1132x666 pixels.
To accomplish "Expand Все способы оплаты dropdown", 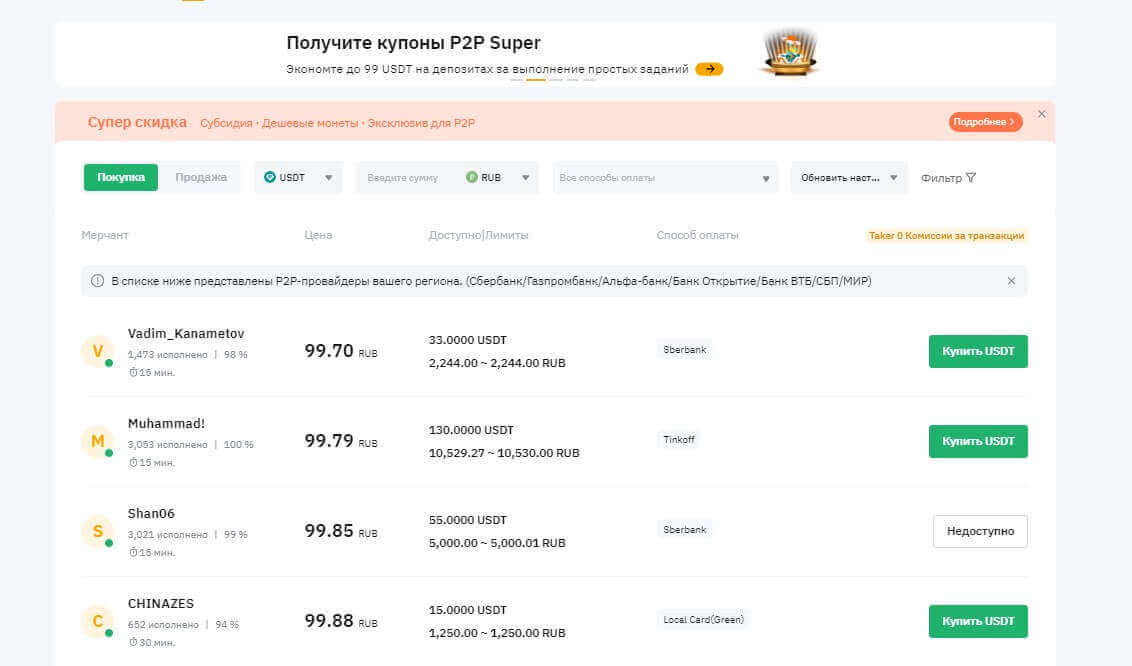I will [x=665, y=177].
